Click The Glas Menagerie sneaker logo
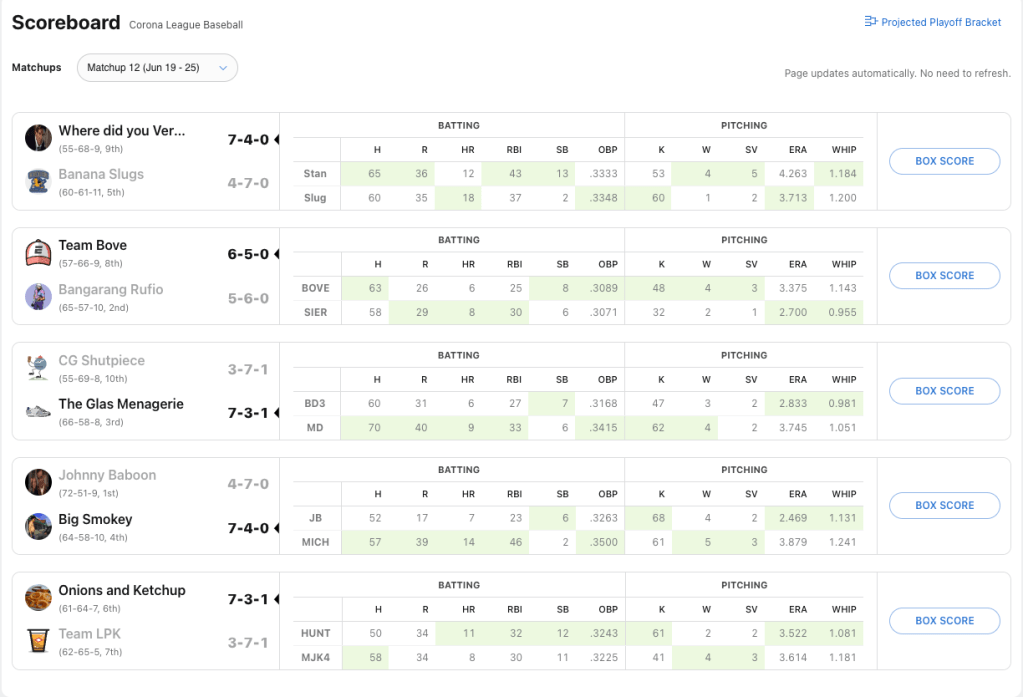 point(38,411)
